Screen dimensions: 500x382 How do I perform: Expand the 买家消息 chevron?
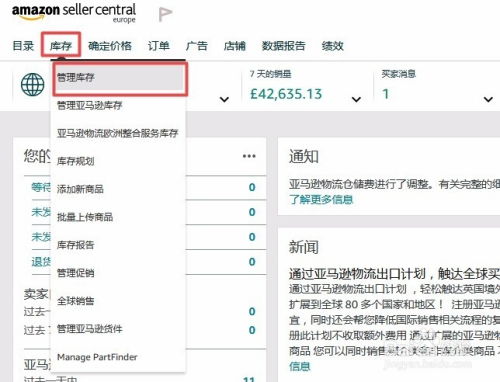coord(488,99)
